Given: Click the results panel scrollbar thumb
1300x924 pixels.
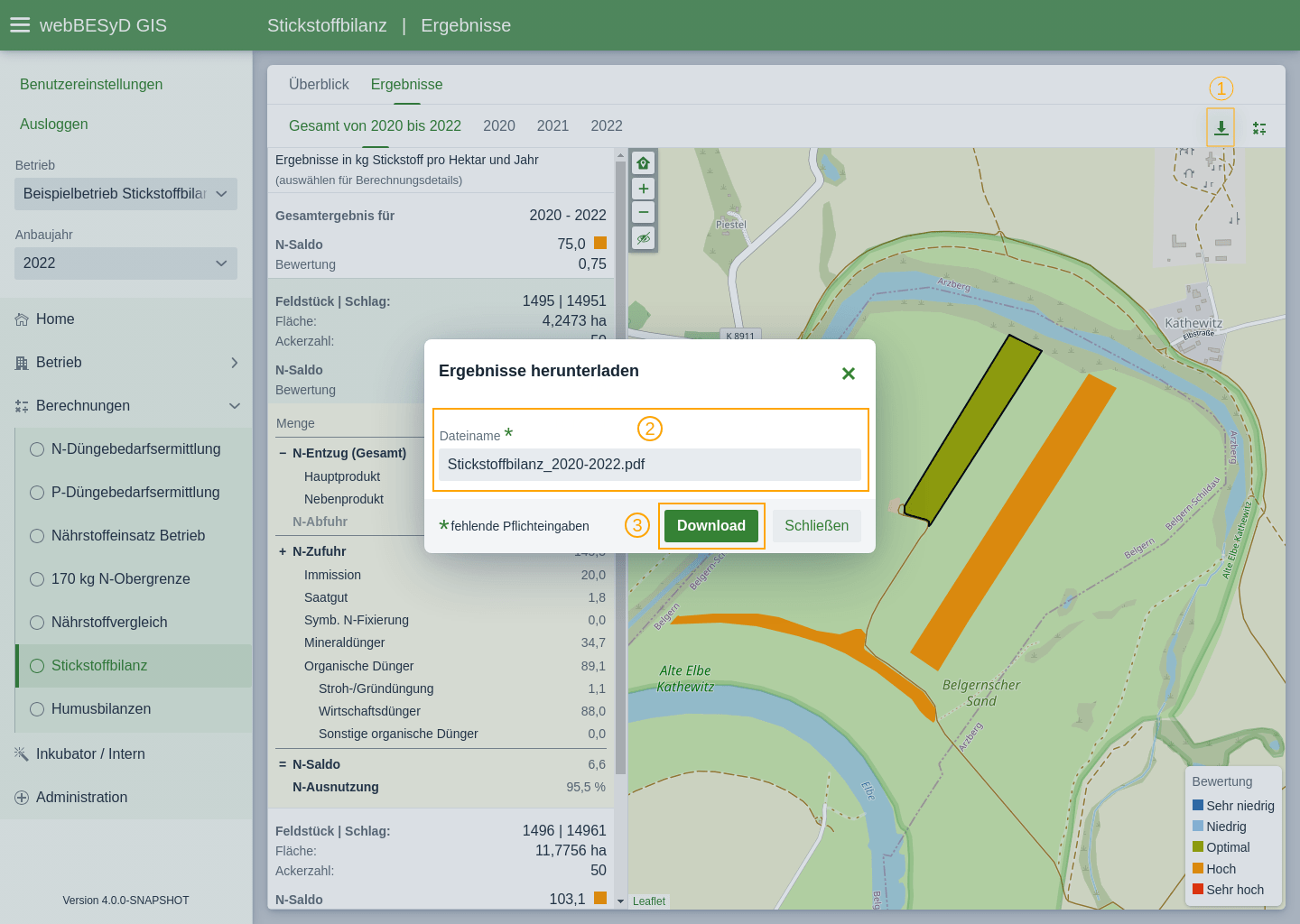Looking at the screenshot, I should click(620, 469).
